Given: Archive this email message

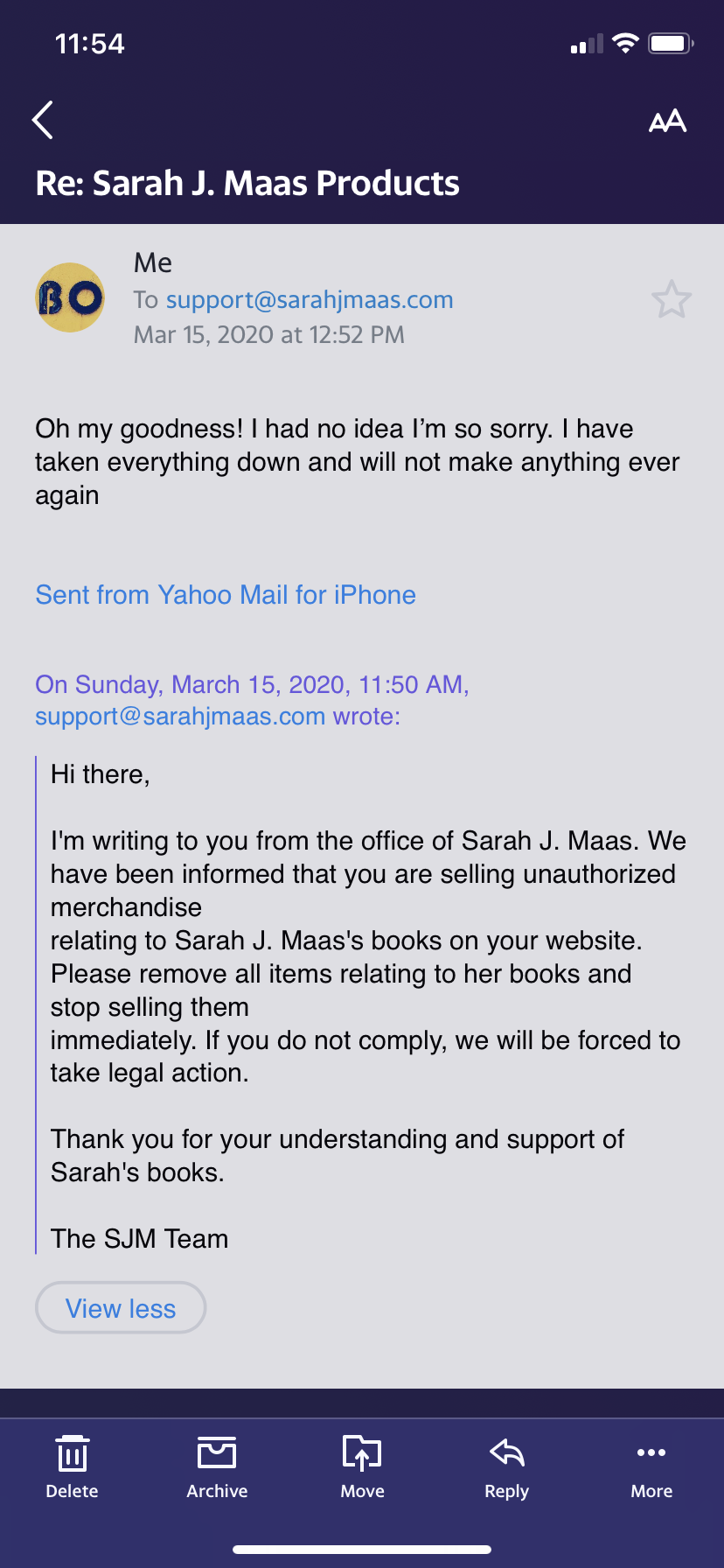Looking at the screenshot, I should click(x=217, y=1467).
